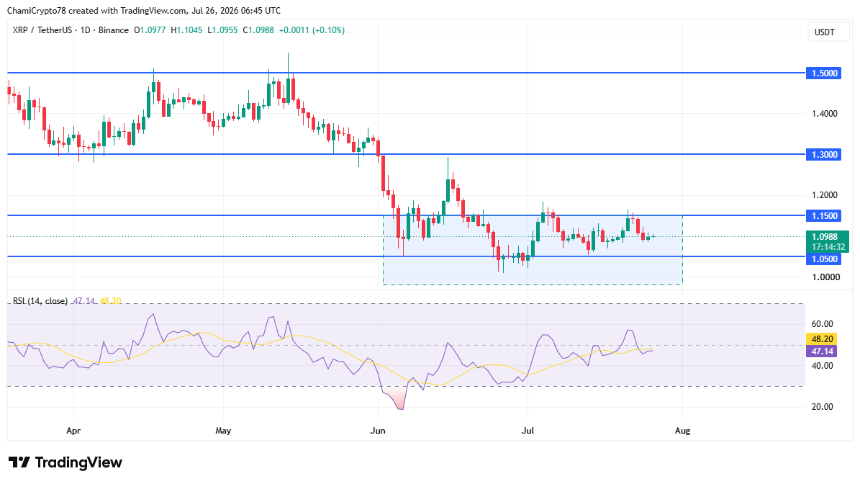Click the open value O1.0977 in header

150,30
